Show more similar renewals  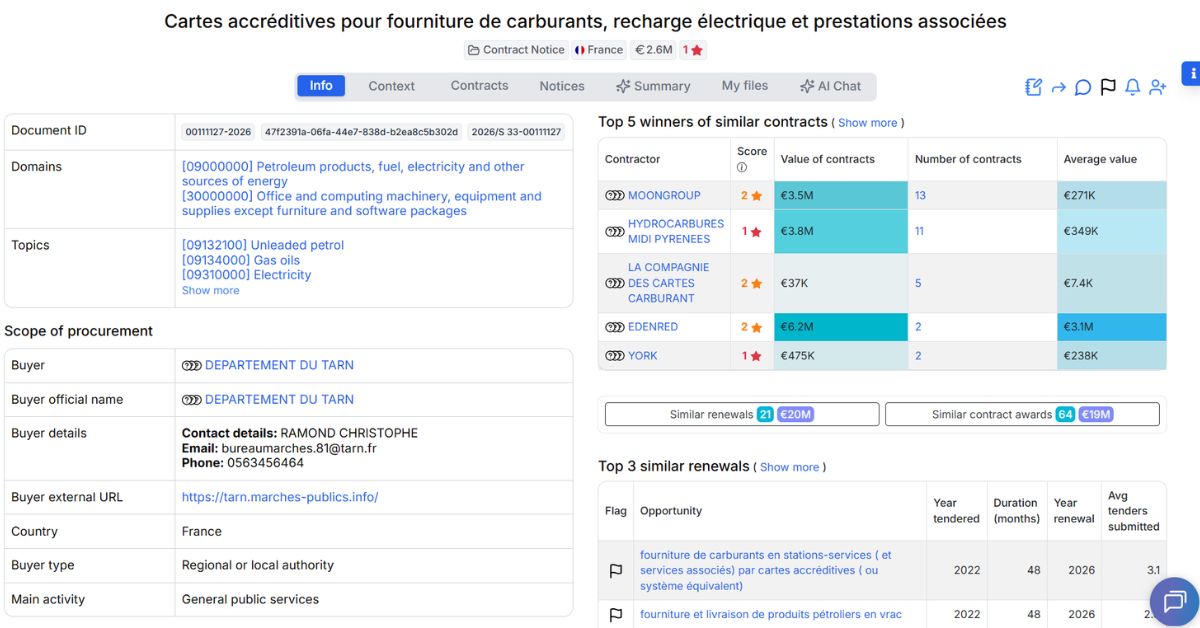pos(789,467)
